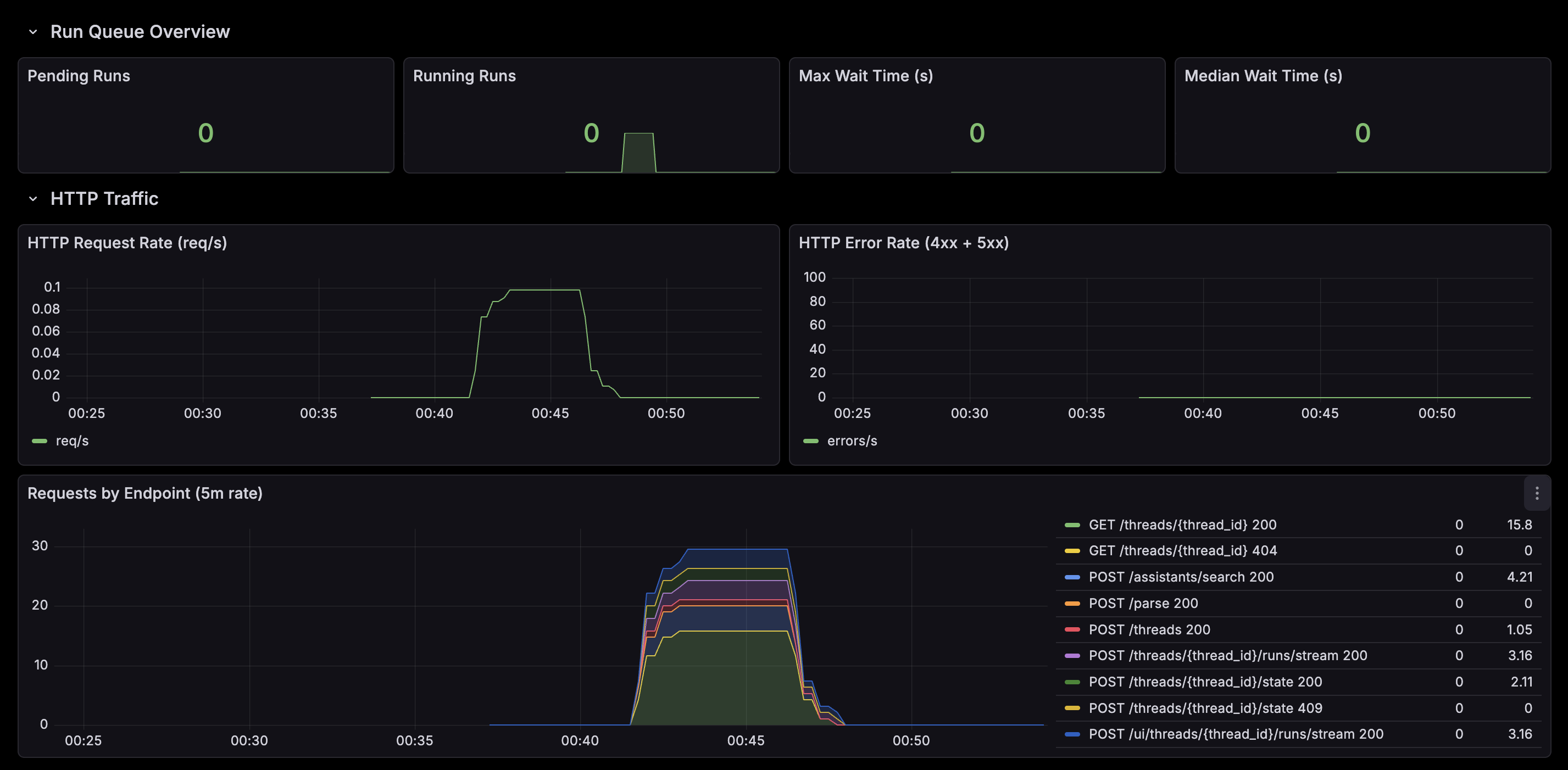Click green swatch for GET /threads/{thread_id} 200
1568x770 pixels.
pyautogui.click(x=1072, y=525)
